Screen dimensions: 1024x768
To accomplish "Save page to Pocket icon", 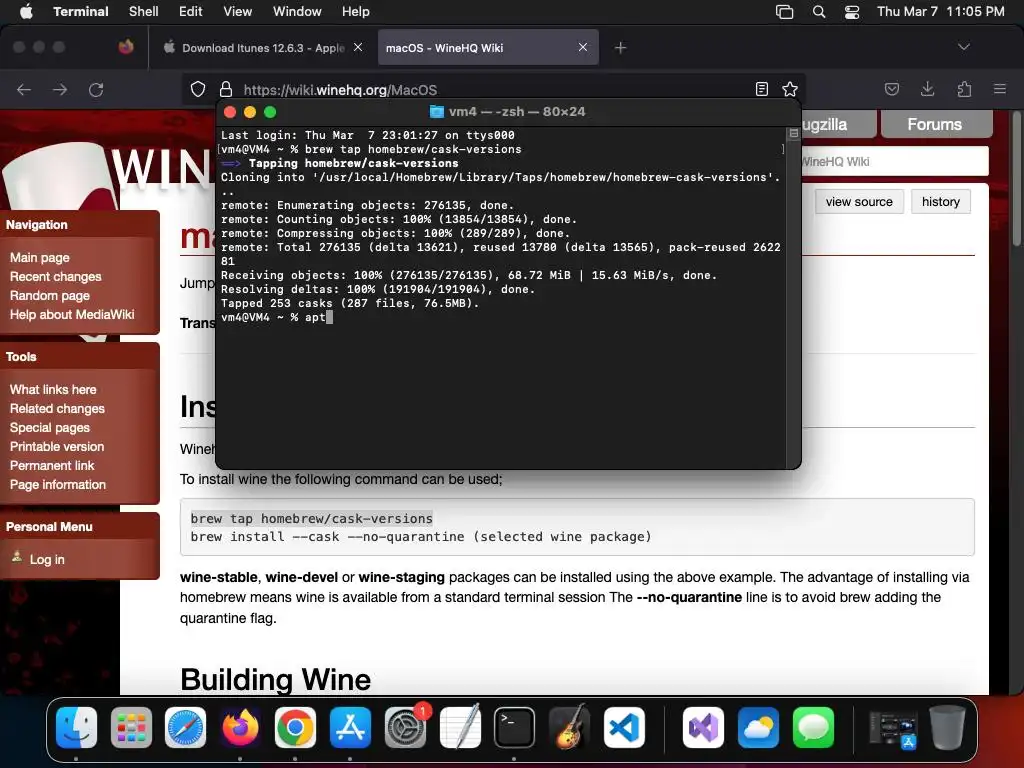I will tap(891, 89).
